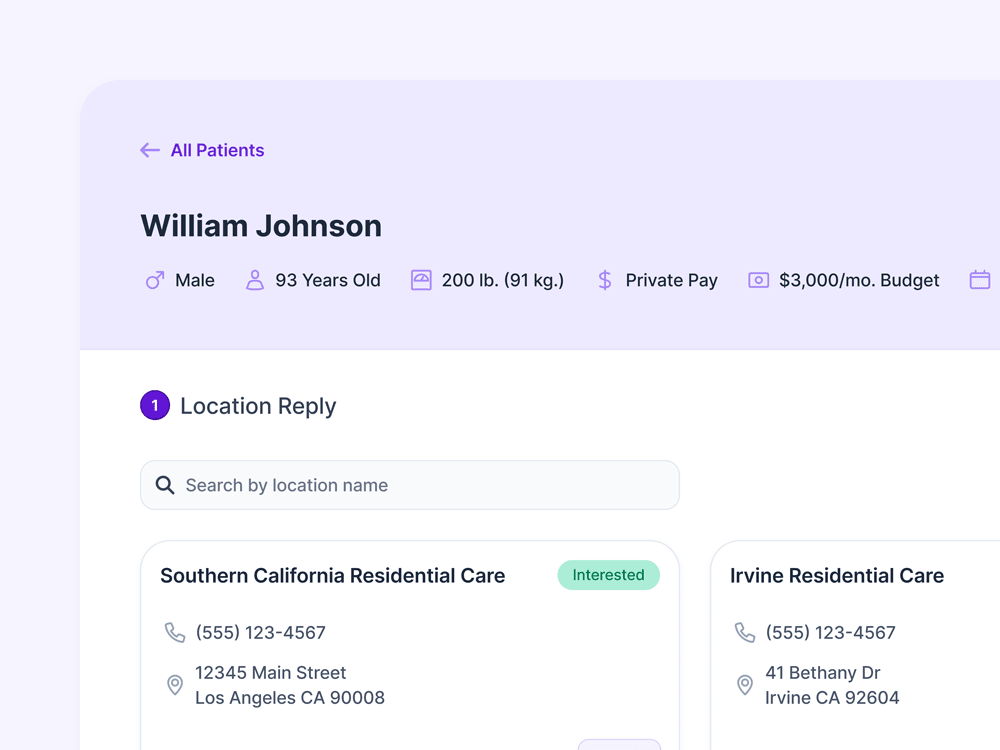The image size is (1000, 750).
Task: Click the phone icon in Irvine Residential Care card
Action: 745,633
